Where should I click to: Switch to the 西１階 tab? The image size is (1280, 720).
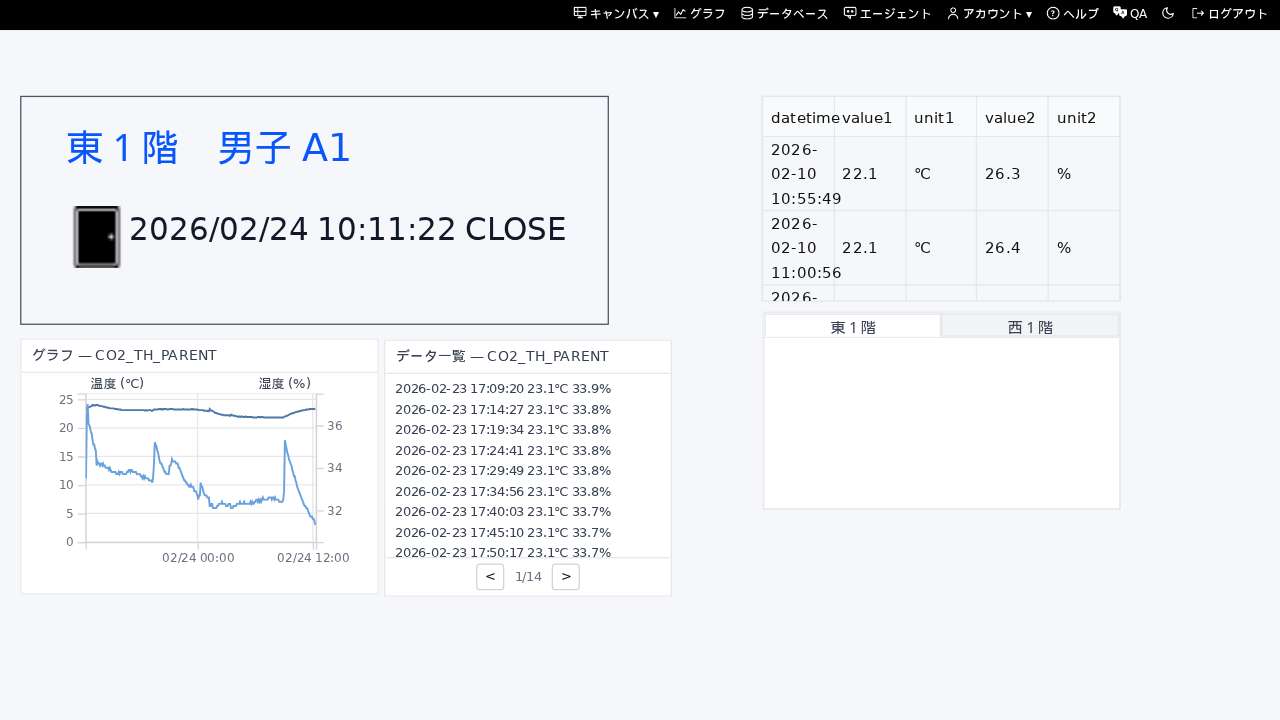click(1030, 327)
